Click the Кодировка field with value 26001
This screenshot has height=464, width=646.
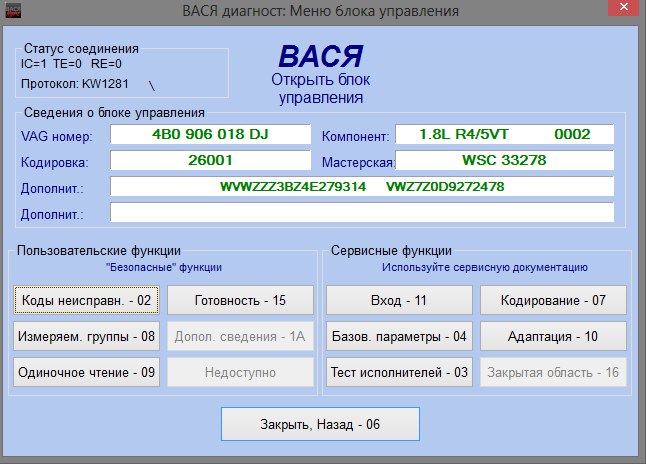point(210,160)
